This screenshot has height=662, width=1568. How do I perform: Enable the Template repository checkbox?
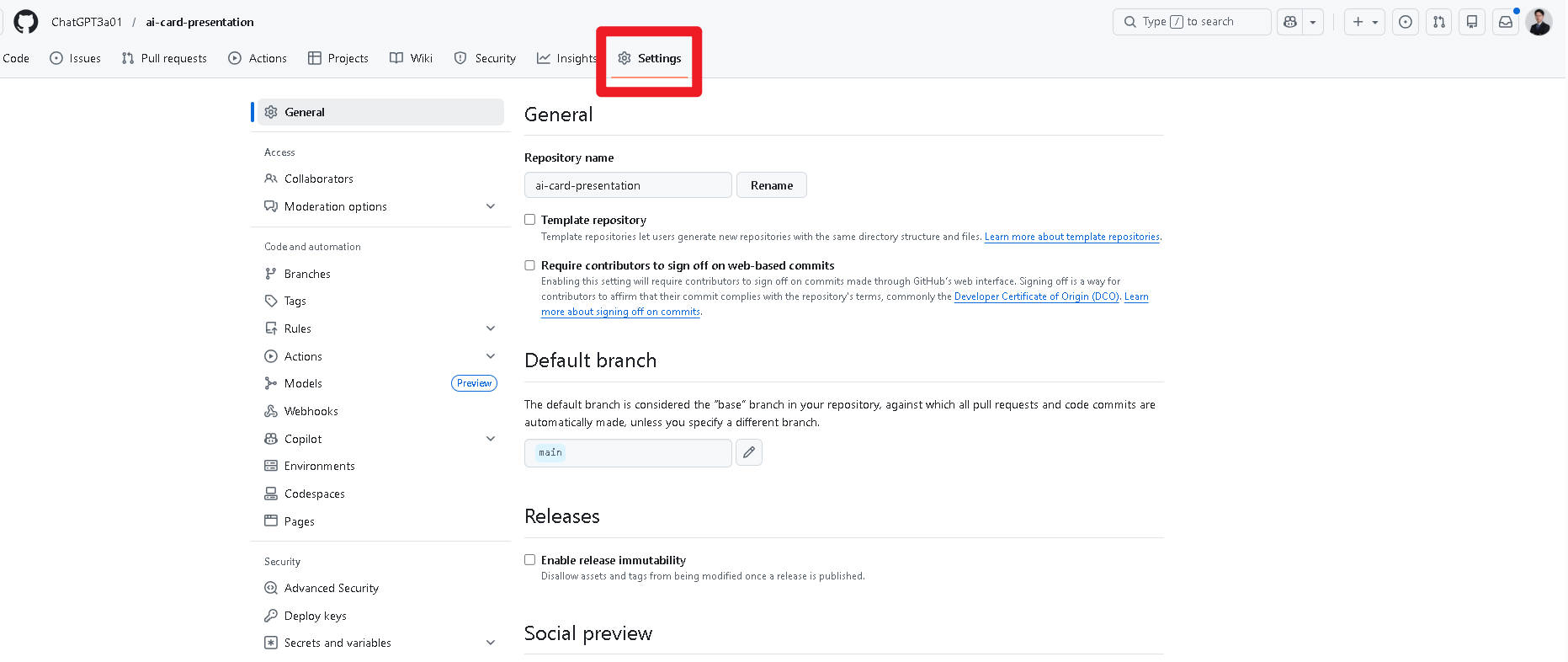click(x=529, y=220)
